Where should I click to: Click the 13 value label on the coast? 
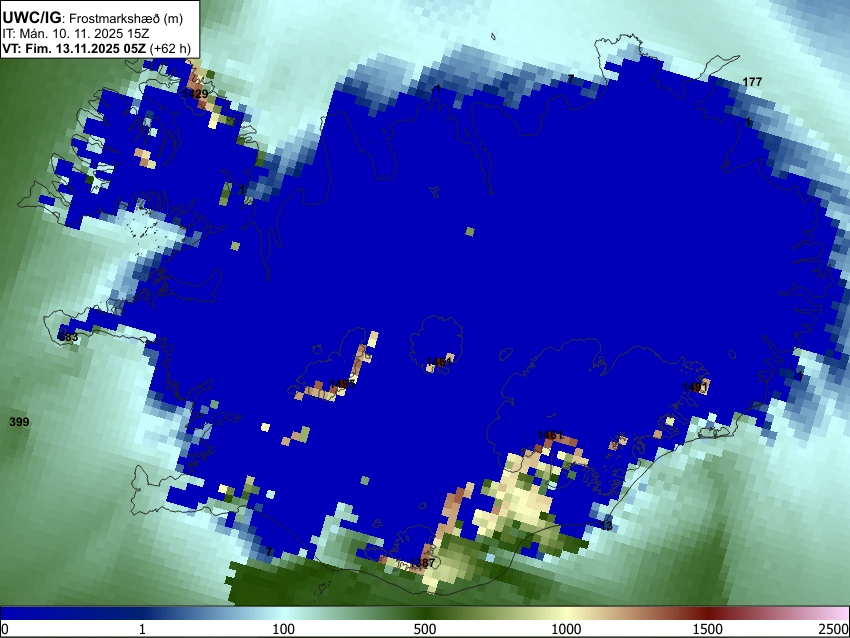(x=607, y=526)
